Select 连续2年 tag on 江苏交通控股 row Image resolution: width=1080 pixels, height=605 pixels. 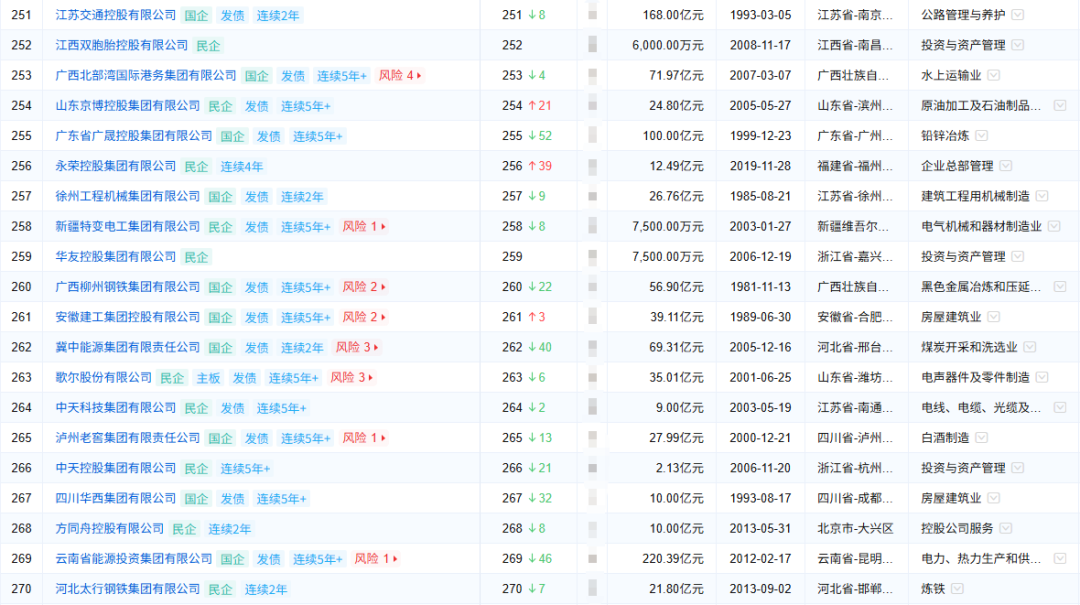pos(278,15)
